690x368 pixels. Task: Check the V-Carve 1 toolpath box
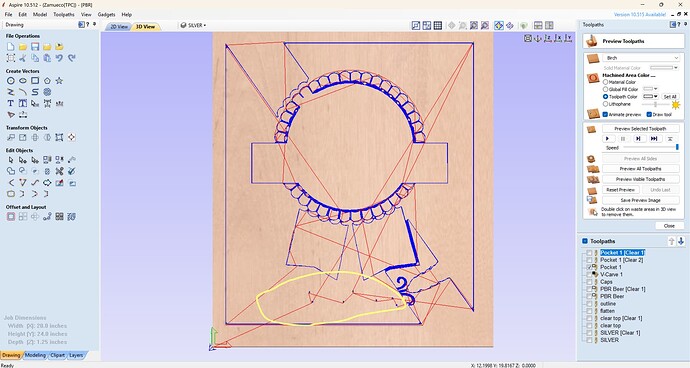[x=589, y=275]
